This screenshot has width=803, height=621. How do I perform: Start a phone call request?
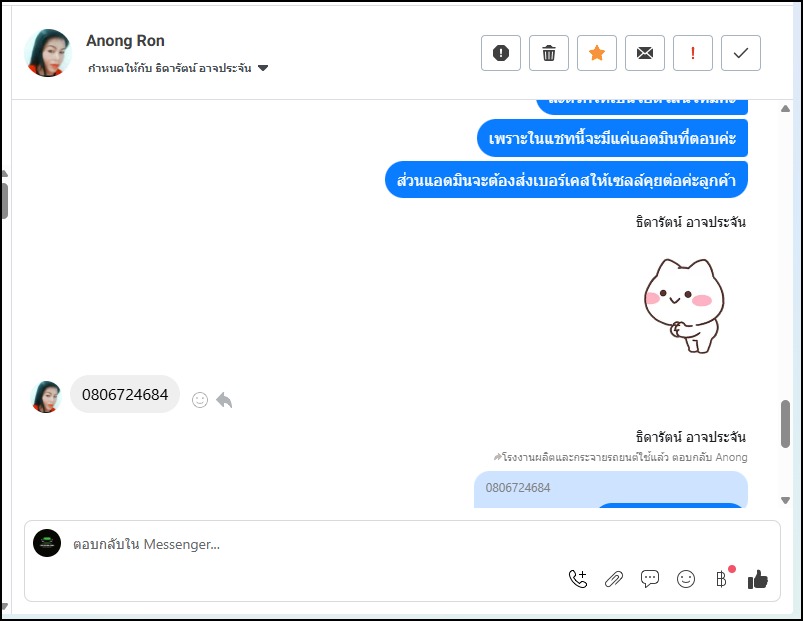[x=578, y=579]
